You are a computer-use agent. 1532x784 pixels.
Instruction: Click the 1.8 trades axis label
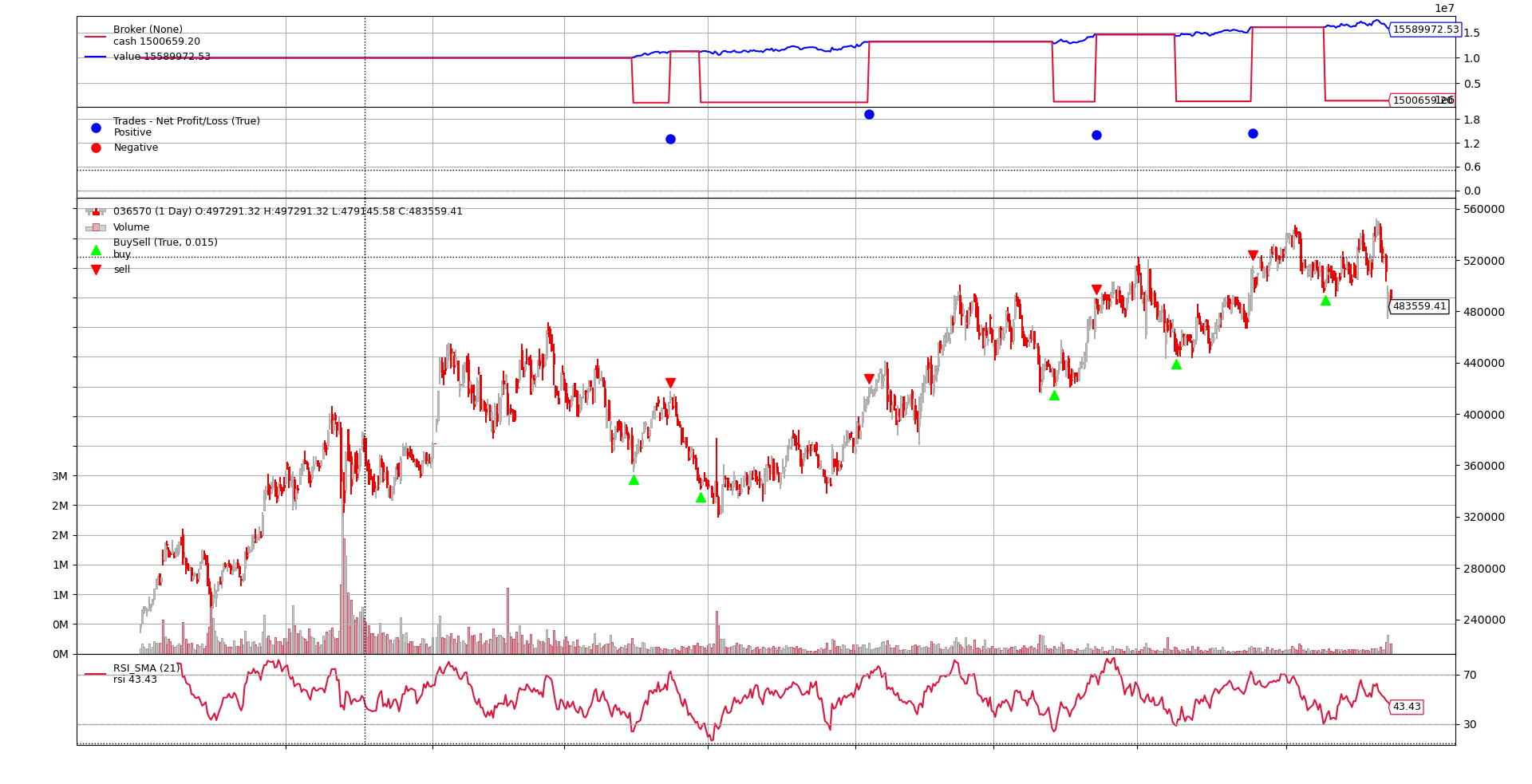[1472, 120]
